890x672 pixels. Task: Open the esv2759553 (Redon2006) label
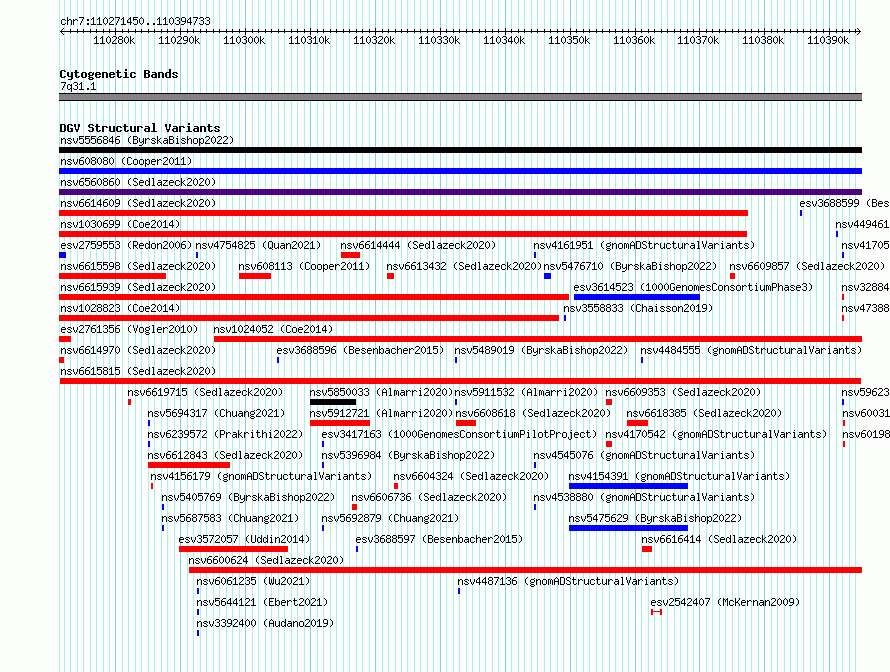tap(126, 245)
